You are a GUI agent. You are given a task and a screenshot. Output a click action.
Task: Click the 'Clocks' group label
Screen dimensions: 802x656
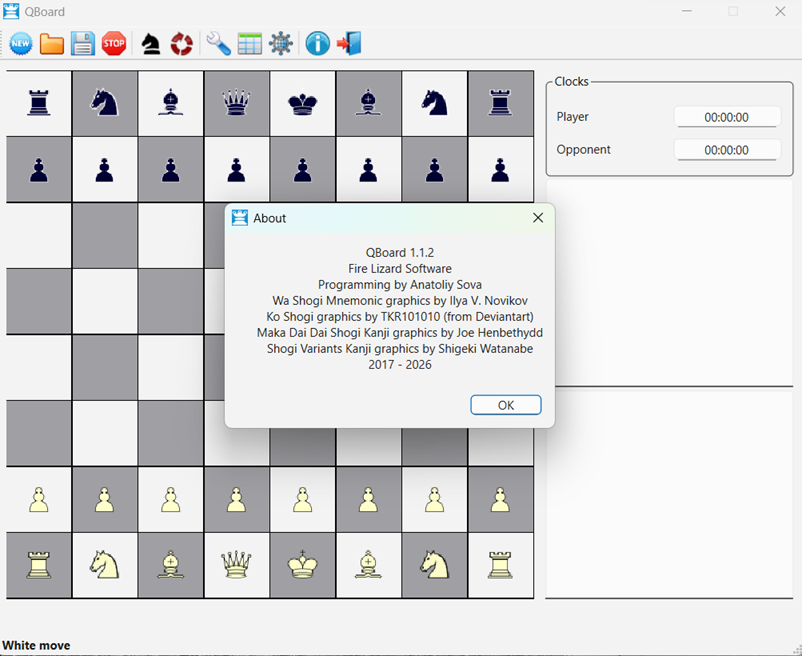pos(571,81)
